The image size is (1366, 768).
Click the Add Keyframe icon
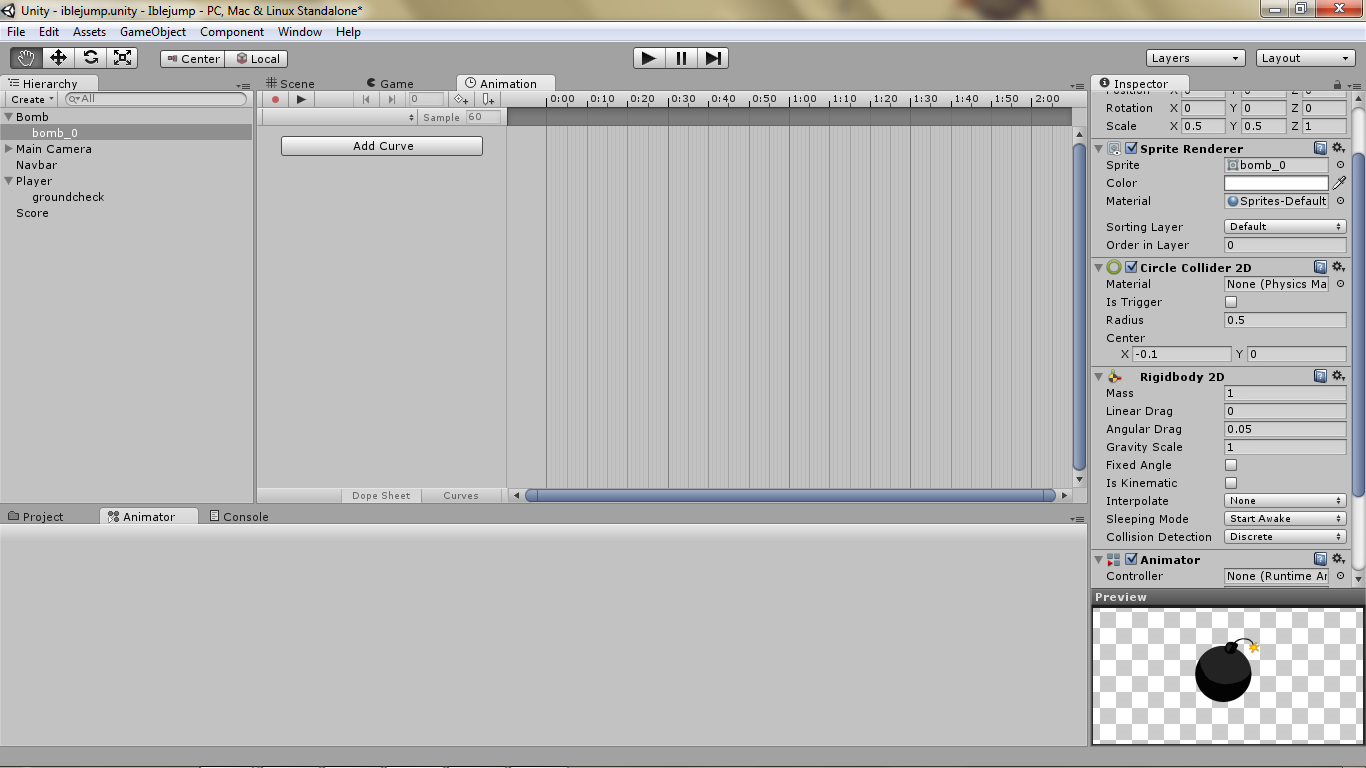click(461, 99)
